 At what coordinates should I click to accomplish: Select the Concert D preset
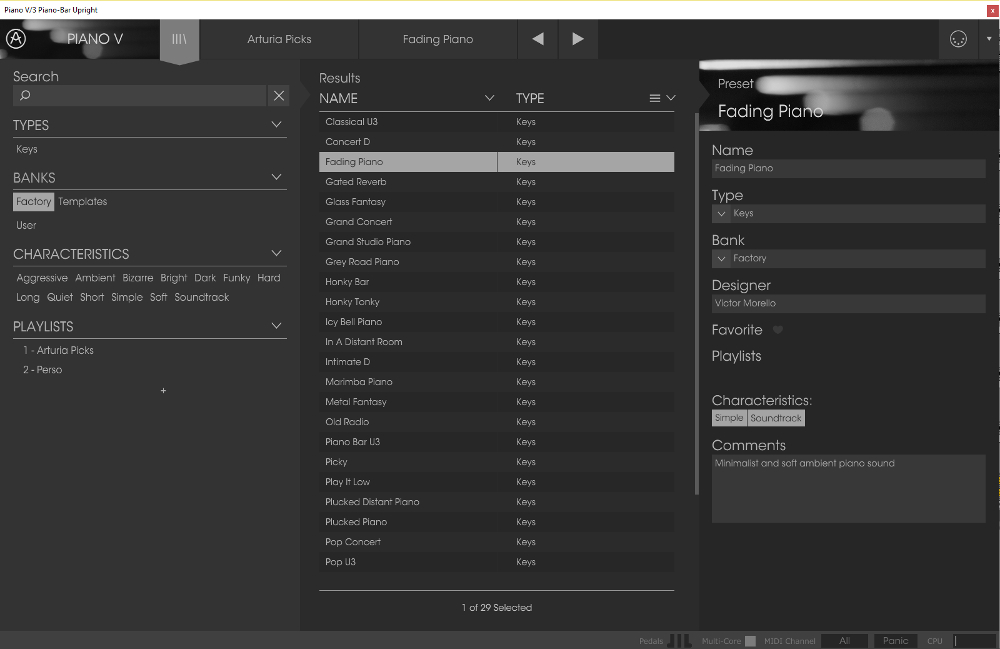pyautogui.click(x=496, y=142)
